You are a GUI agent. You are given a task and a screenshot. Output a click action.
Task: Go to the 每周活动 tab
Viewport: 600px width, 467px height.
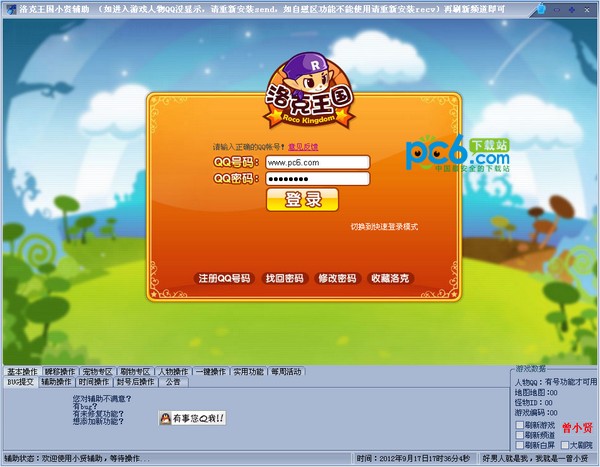(x=286, y=372)
